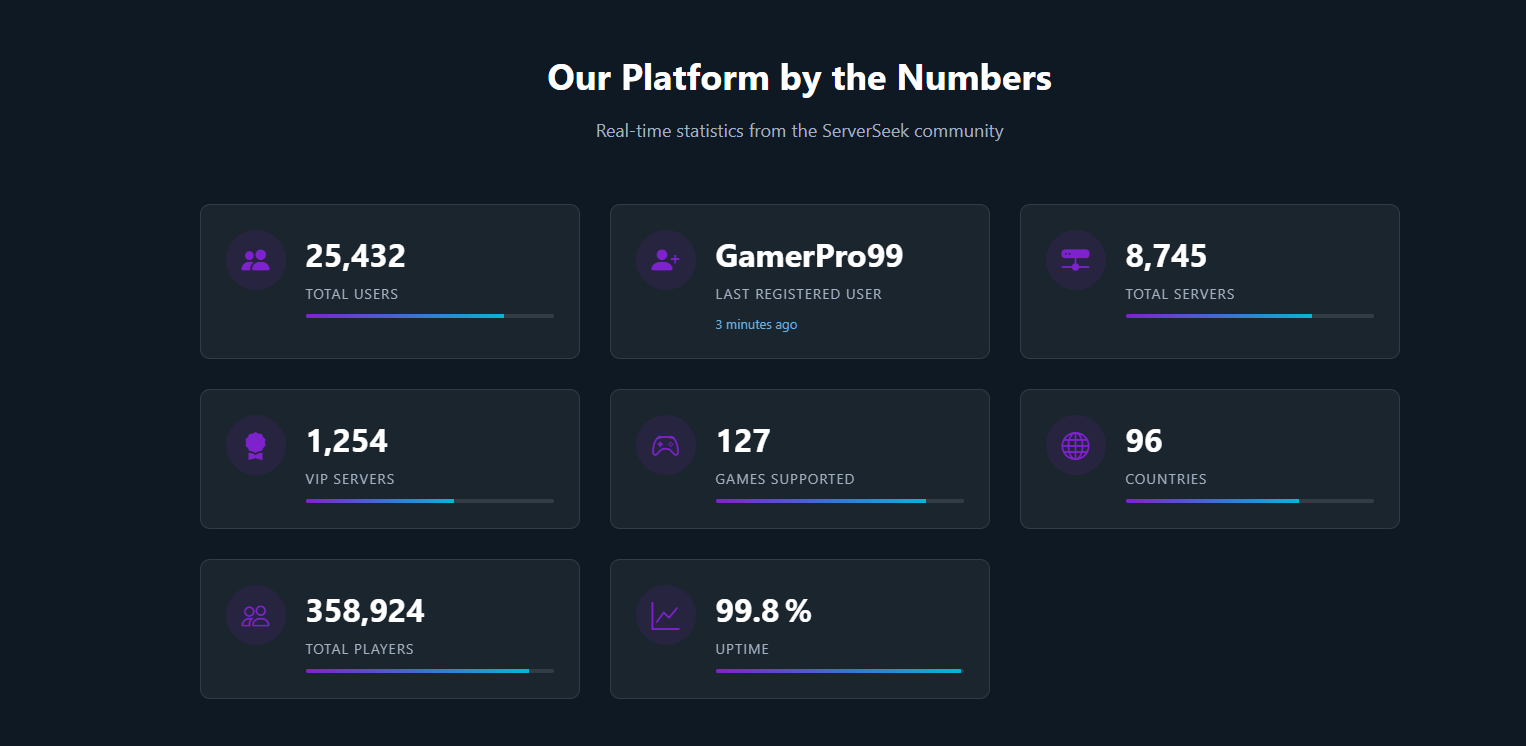Screen dimensions: 1526x746
Task: Click the Uptime progress bar
Action: coord(839,671)
